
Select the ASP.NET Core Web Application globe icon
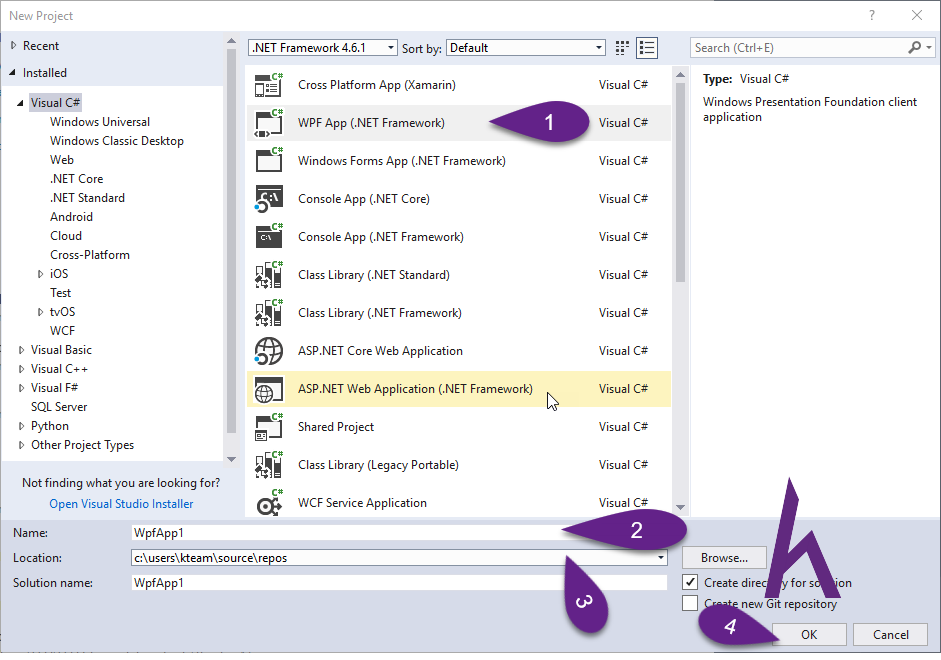click(268, 351)
